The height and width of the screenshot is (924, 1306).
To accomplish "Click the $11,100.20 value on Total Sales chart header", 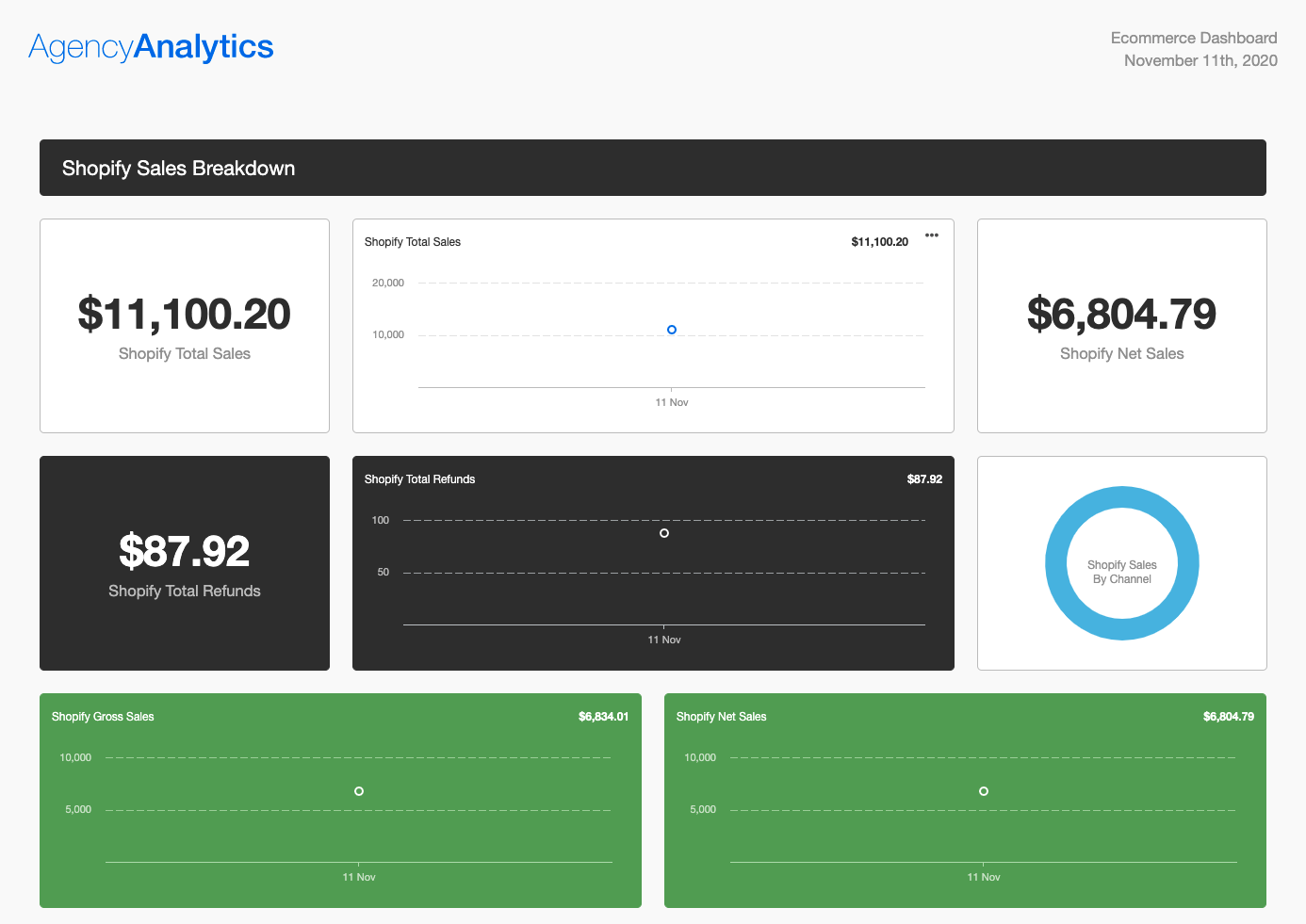I will [879, 242].
